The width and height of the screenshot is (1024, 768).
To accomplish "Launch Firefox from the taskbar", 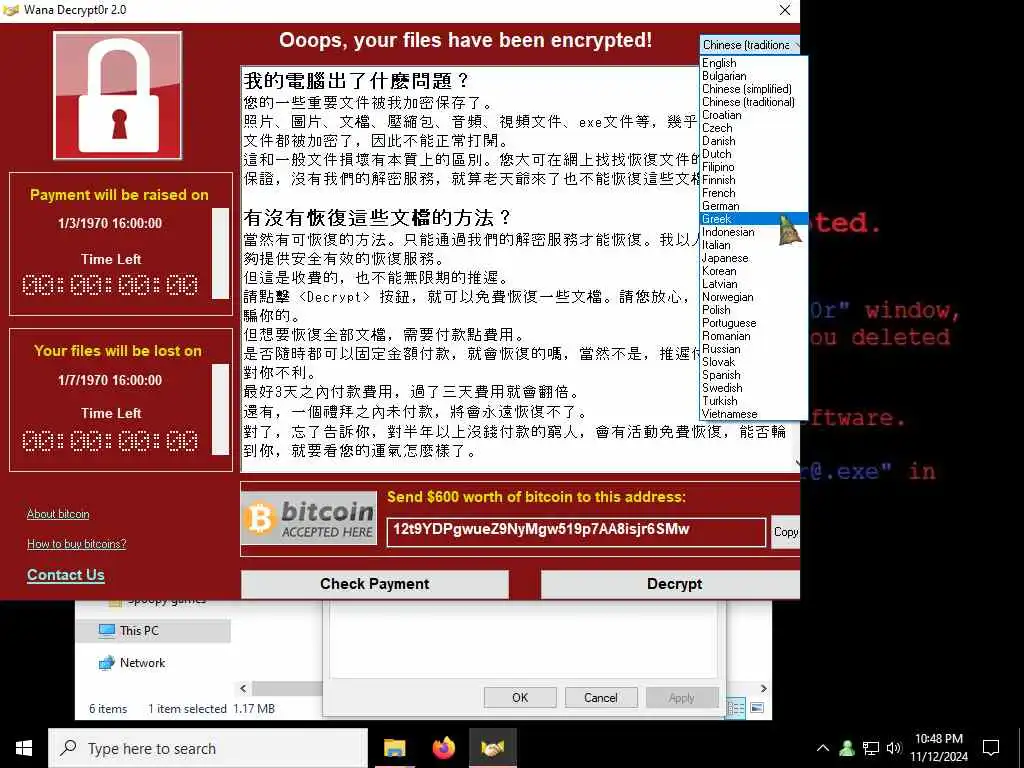I will click(443, 748).
